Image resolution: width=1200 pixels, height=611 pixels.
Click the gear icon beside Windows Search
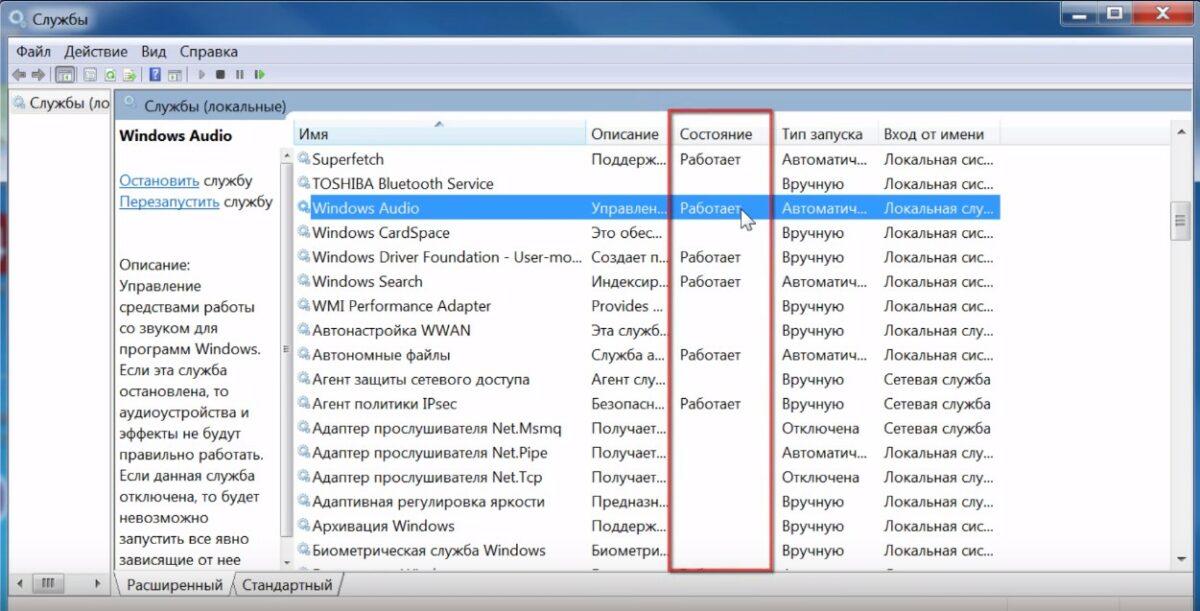(304, 282)
